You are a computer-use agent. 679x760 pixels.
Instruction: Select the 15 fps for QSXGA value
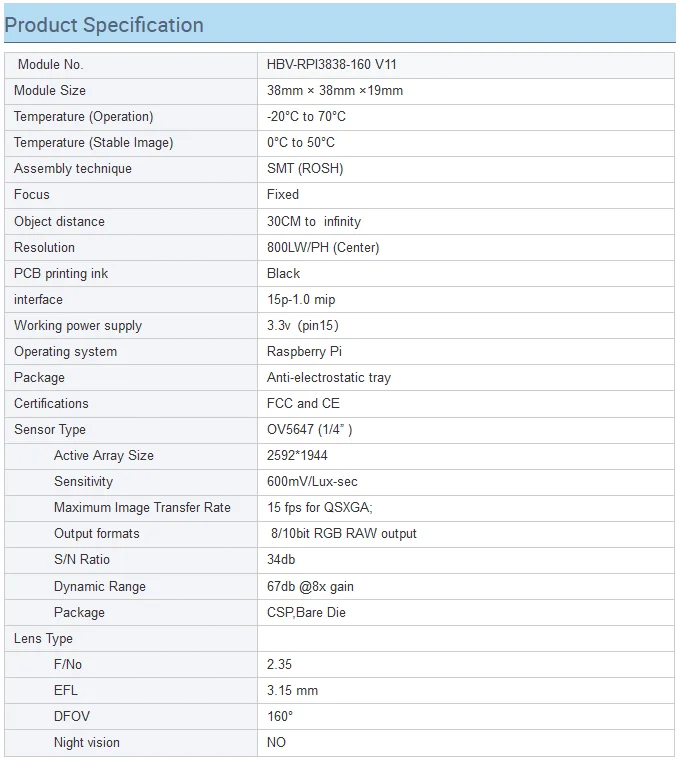[x=319, y=507]
